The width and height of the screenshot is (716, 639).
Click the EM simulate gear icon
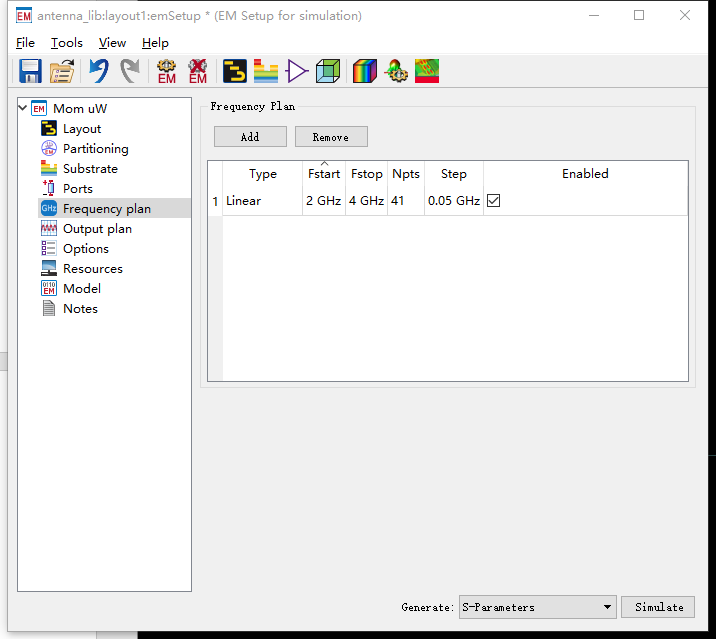166,71
